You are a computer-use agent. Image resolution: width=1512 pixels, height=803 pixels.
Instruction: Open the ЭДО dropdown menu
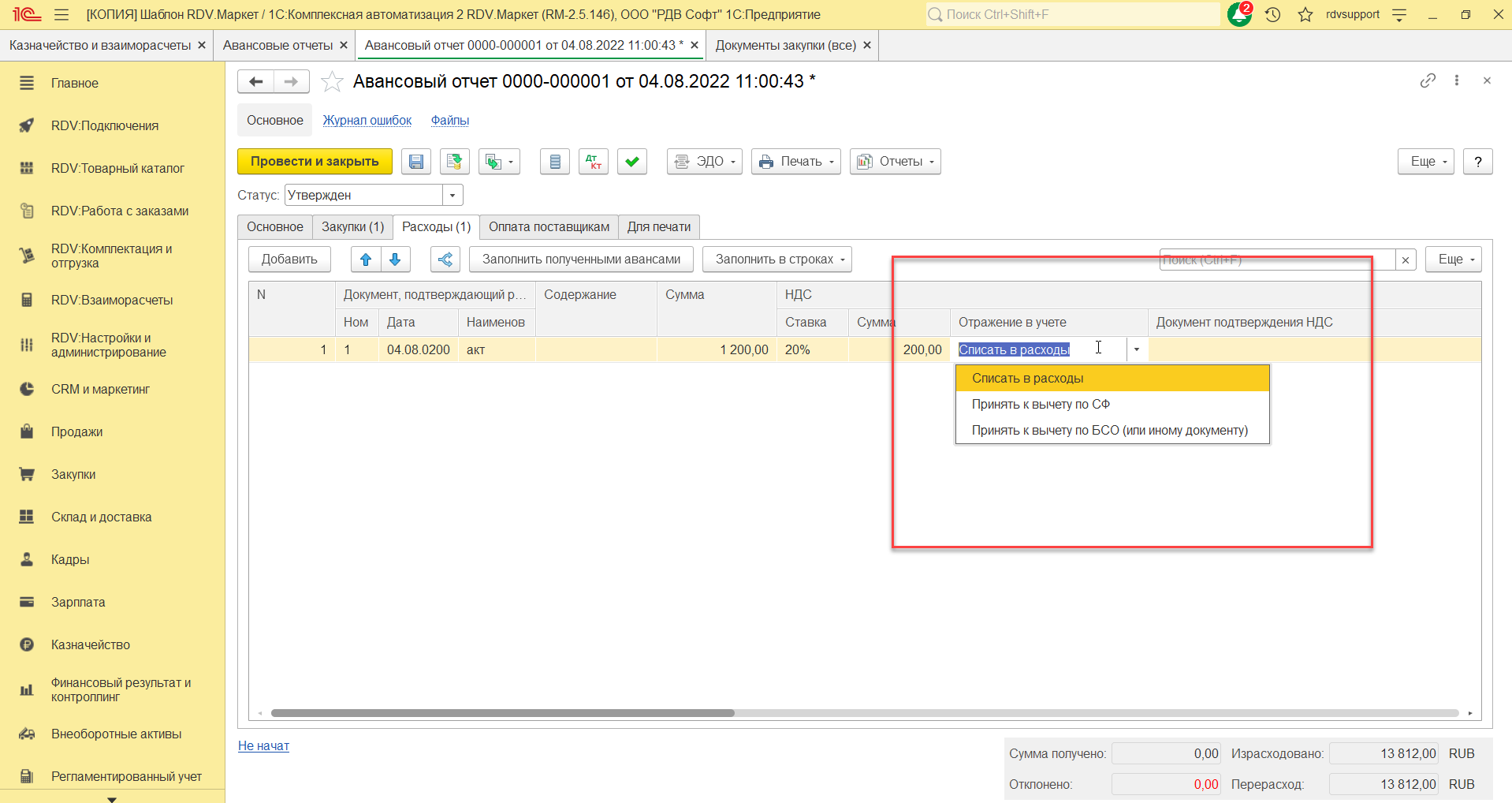coord(704,162)
